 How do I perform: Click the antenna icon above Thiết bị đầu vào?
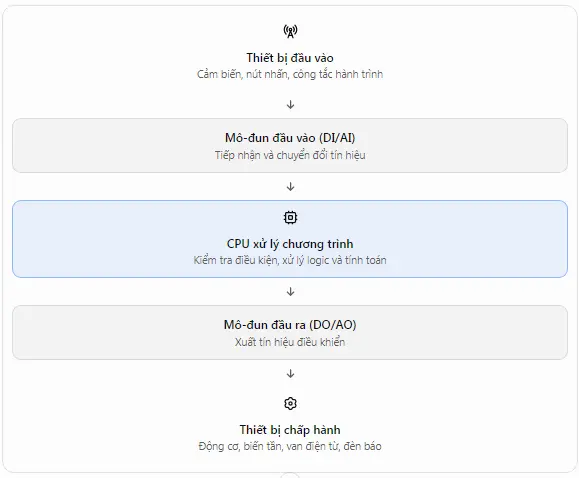point(290,31)
